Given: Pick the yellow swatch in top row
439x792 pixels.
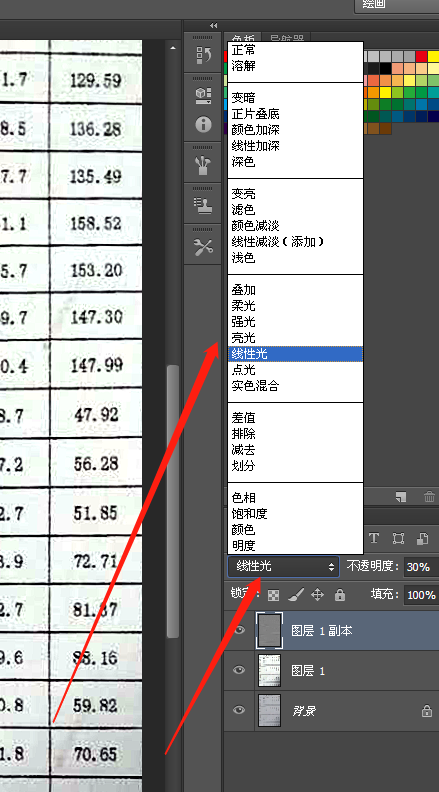Looking at the screenshot, I should (x=433, y=56).
